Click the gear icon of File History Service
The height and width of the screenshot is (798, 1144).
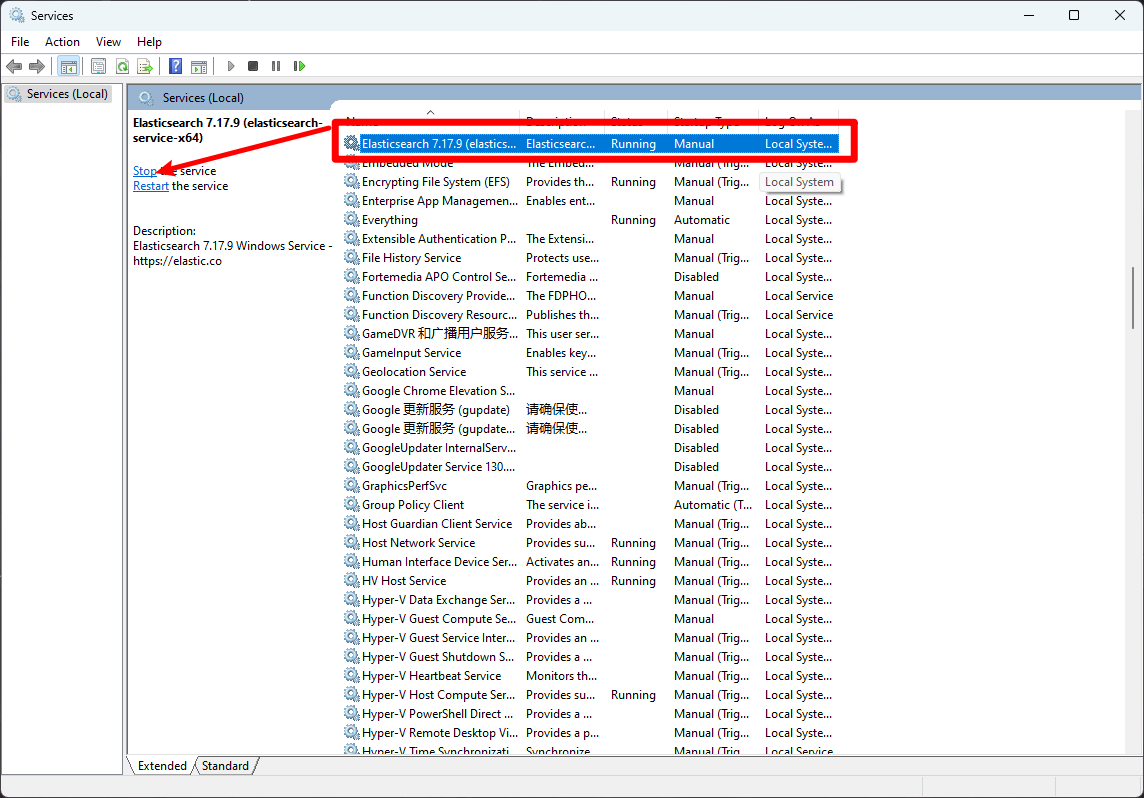(352, 257)
